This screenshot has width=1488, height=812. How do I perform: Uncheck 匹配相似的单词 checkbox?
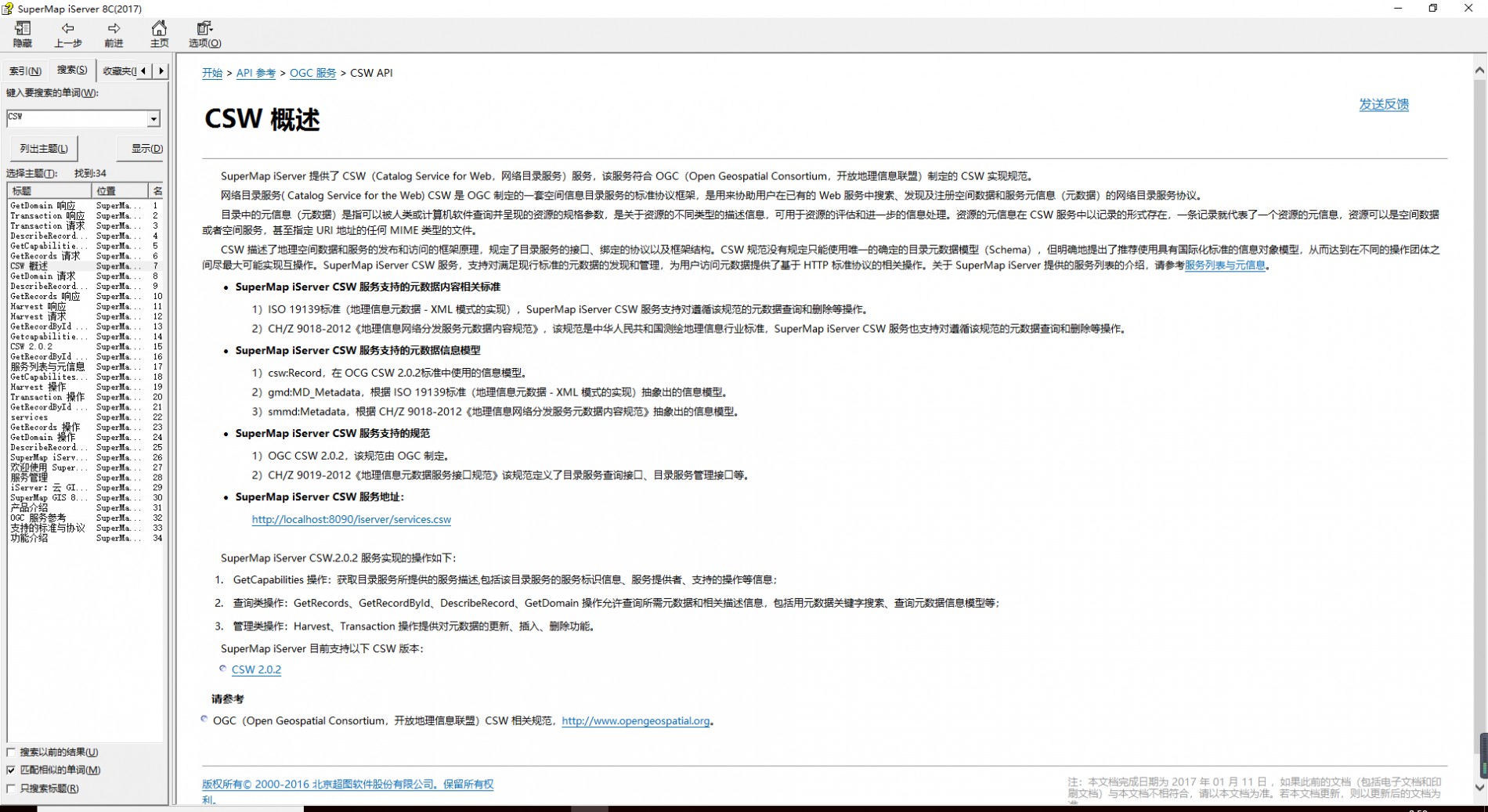point(11,770)
